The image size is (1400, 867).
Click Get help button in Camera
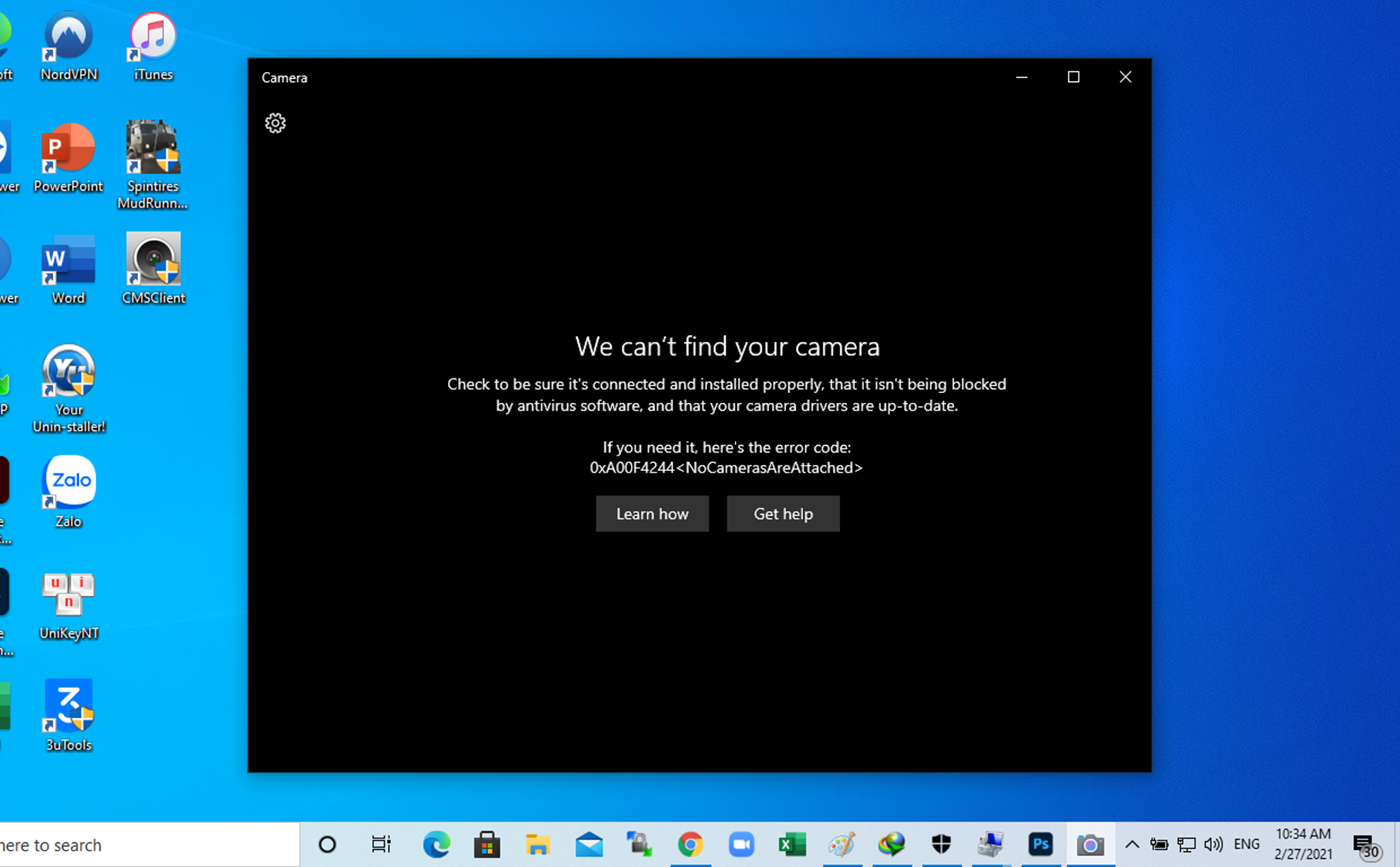point(783,513)
